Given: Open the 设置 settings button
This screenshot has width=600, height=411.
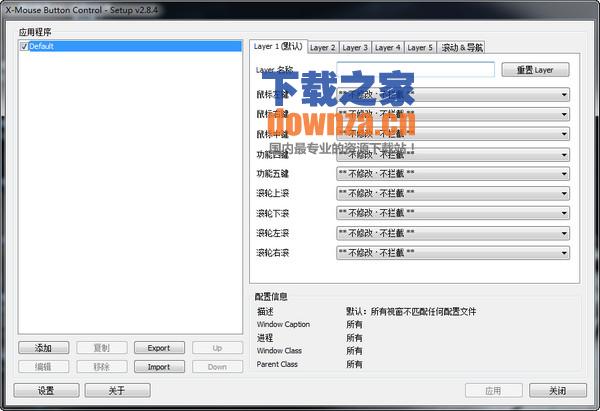Looking at the screenshot, I should tap(46, 390).
